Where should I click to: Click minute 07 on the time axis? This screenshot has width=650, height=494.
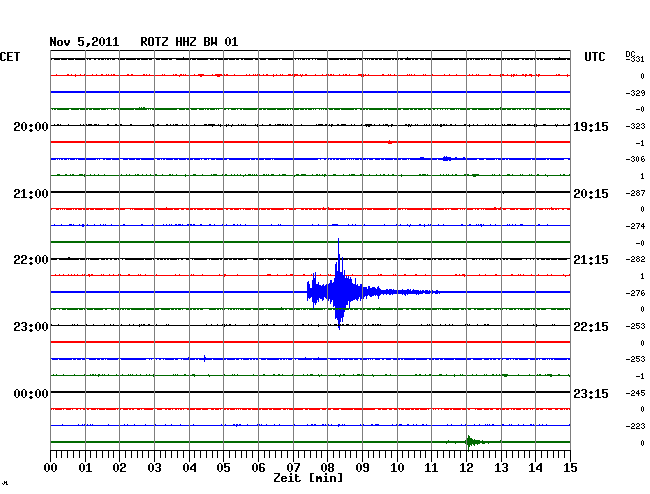293,467
